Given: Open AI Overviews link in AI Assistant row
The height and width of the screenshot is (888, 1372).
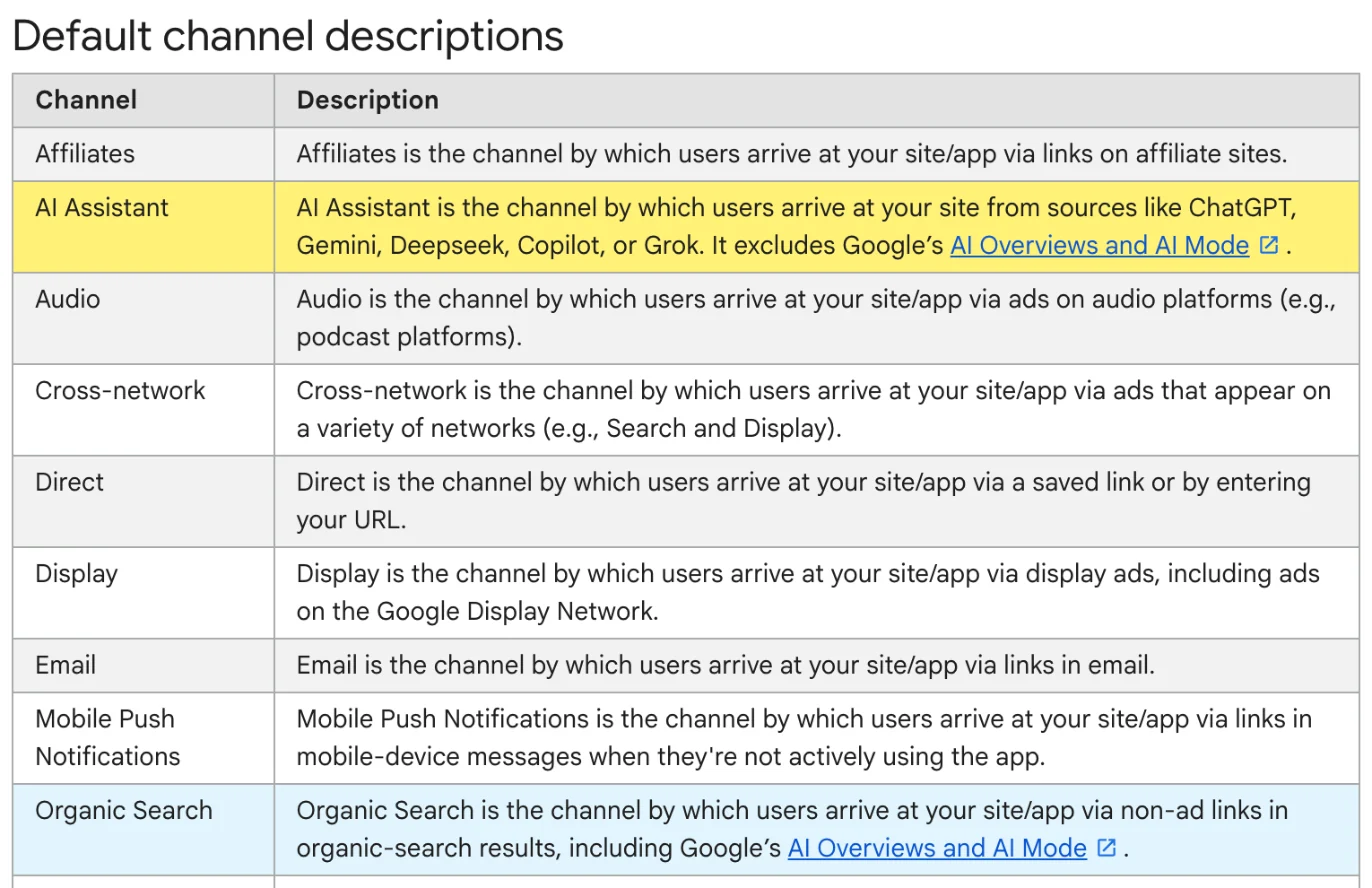Looking at the screenshot, I should pyautogui.click(x=1099, y=246).
